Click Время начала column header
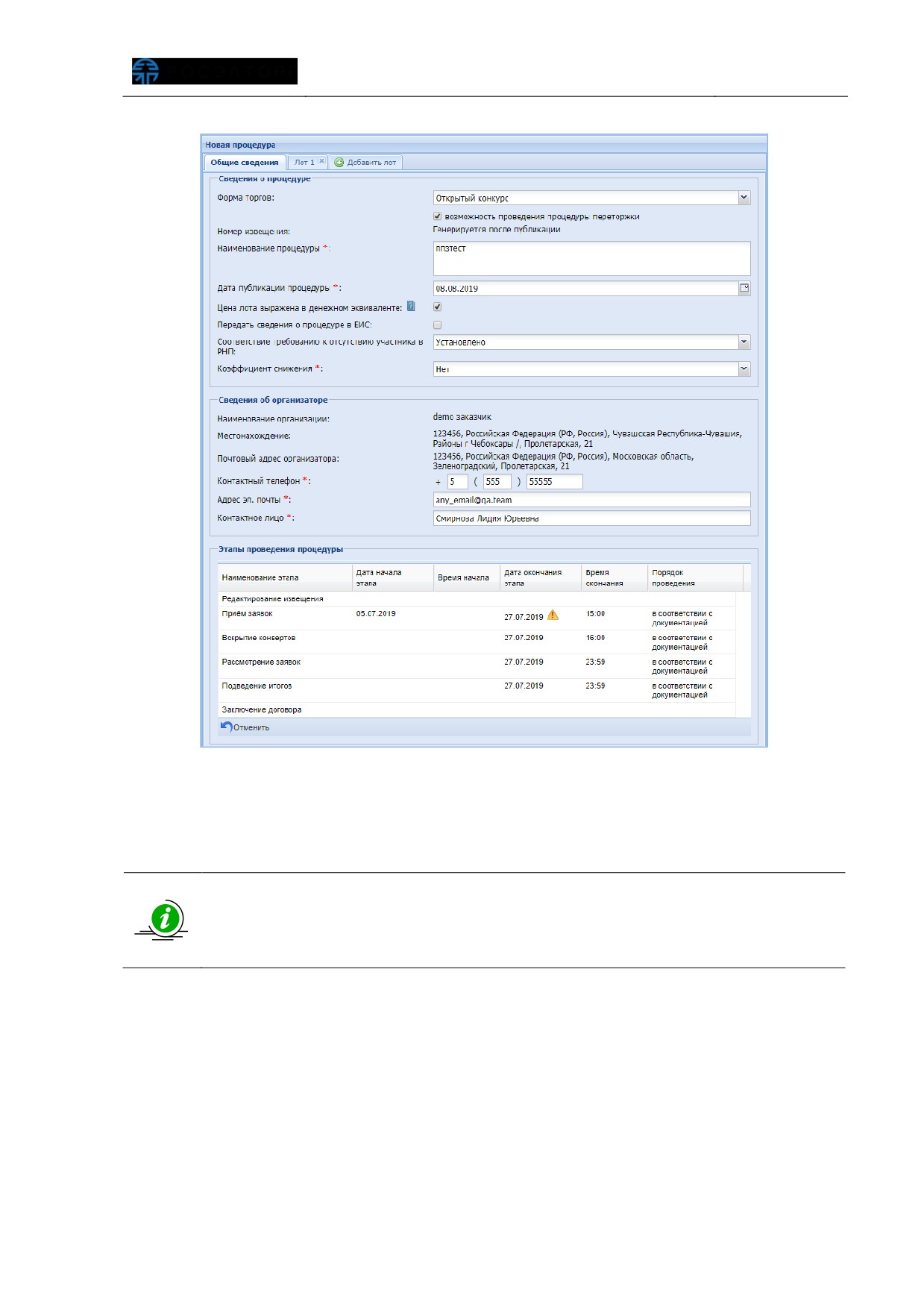This screenshot has height=1307, width=924. [x=466, y=577]
